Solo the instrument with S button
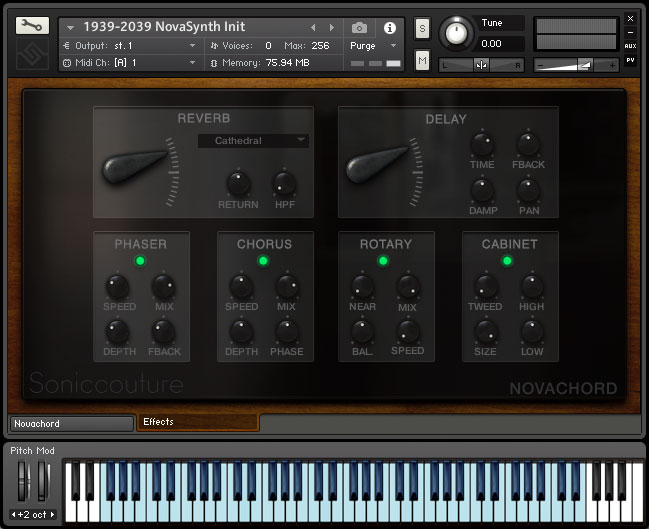The height and width of the screenshot is (529, 649). pos(422,28)
